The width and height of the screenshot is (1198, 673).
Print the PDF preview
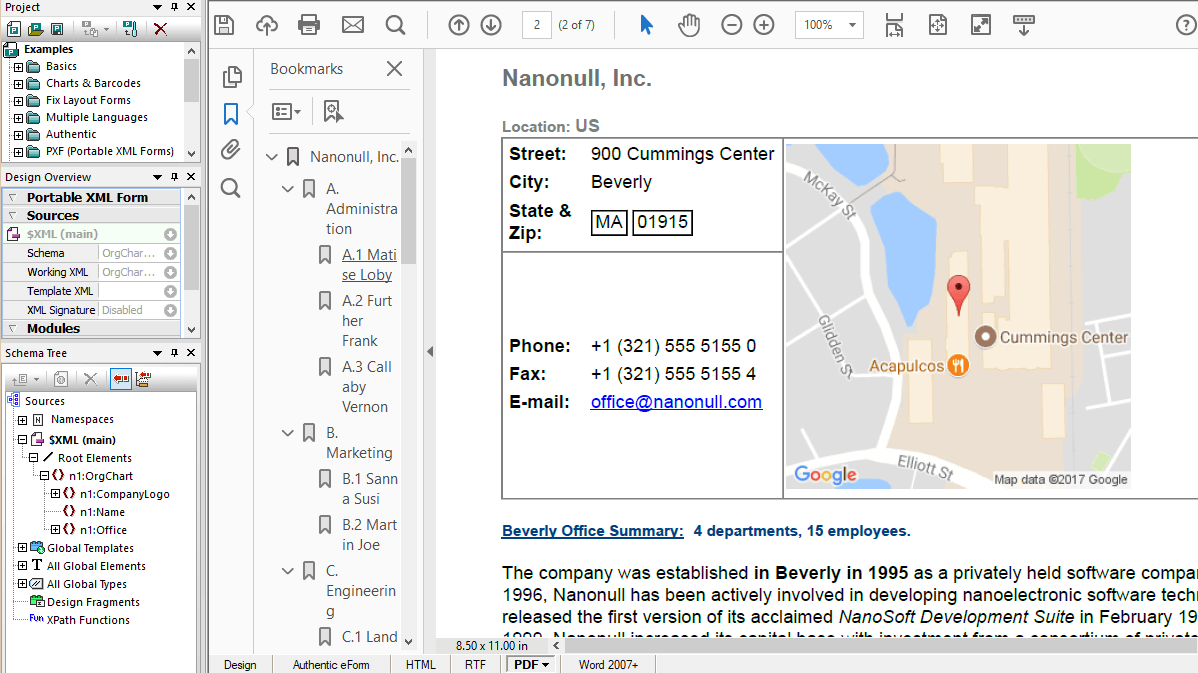click(x=309, y=24)
